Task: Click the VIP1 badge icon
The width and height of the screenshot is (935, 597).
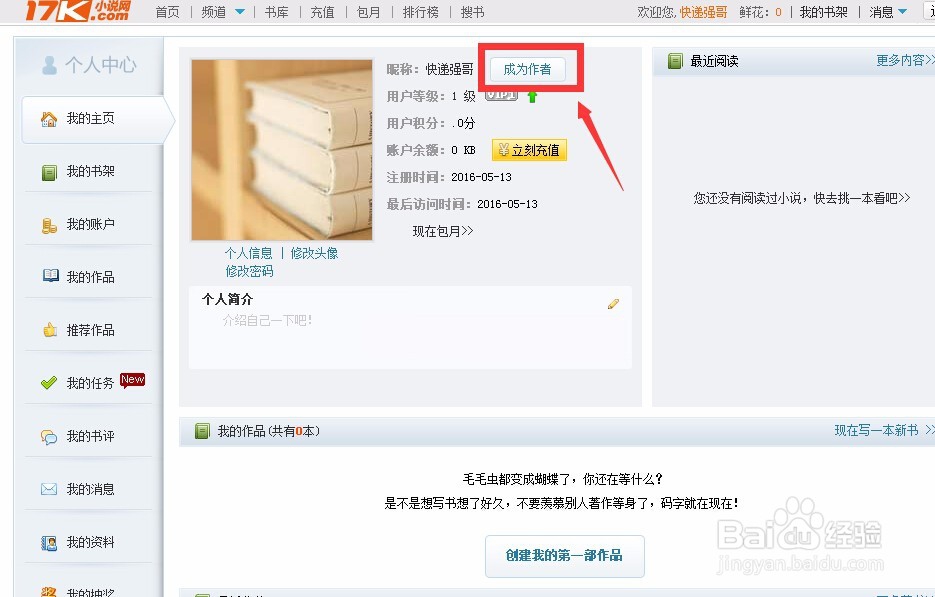Action: [x=501, y=95]
